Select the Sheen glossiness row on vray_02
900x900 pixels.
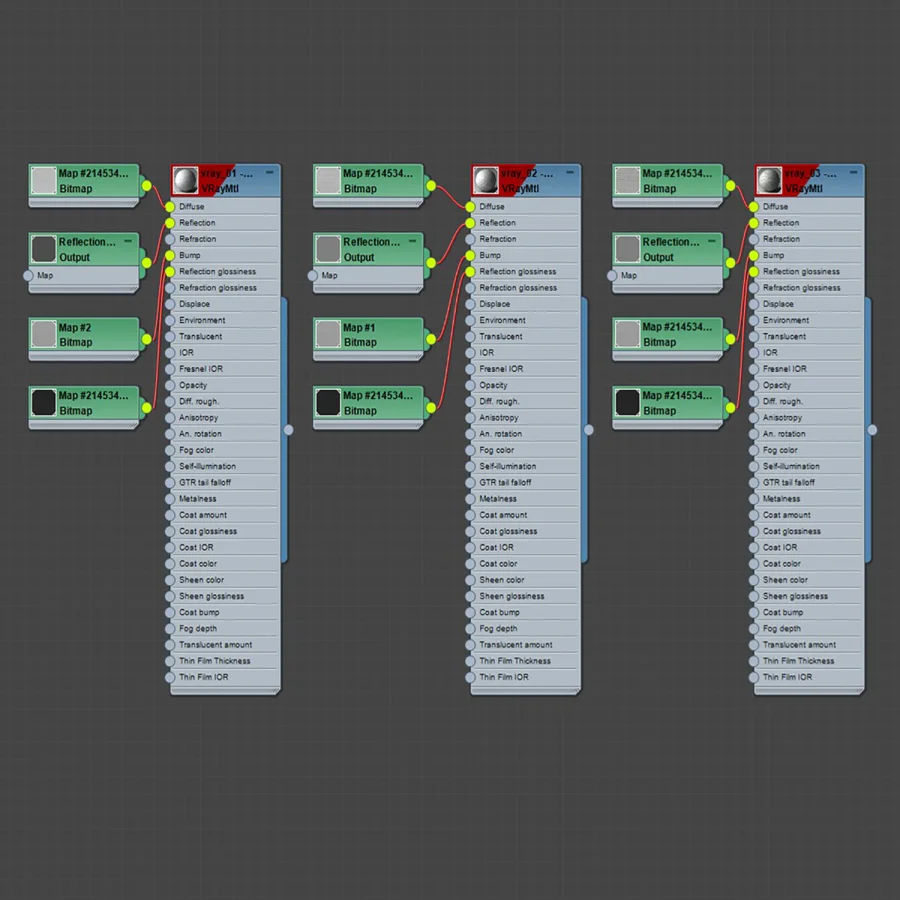pos(526,596)
